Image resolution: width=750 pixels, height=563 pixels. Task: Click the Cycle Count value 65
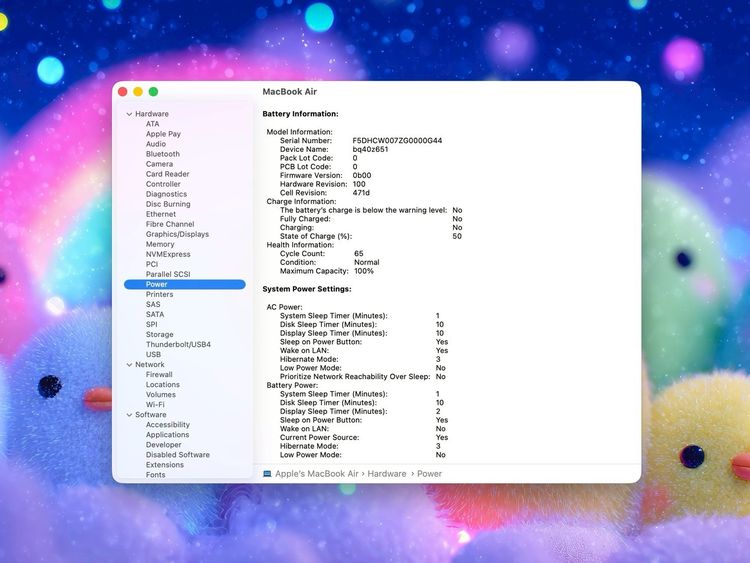tap(359, 254)
